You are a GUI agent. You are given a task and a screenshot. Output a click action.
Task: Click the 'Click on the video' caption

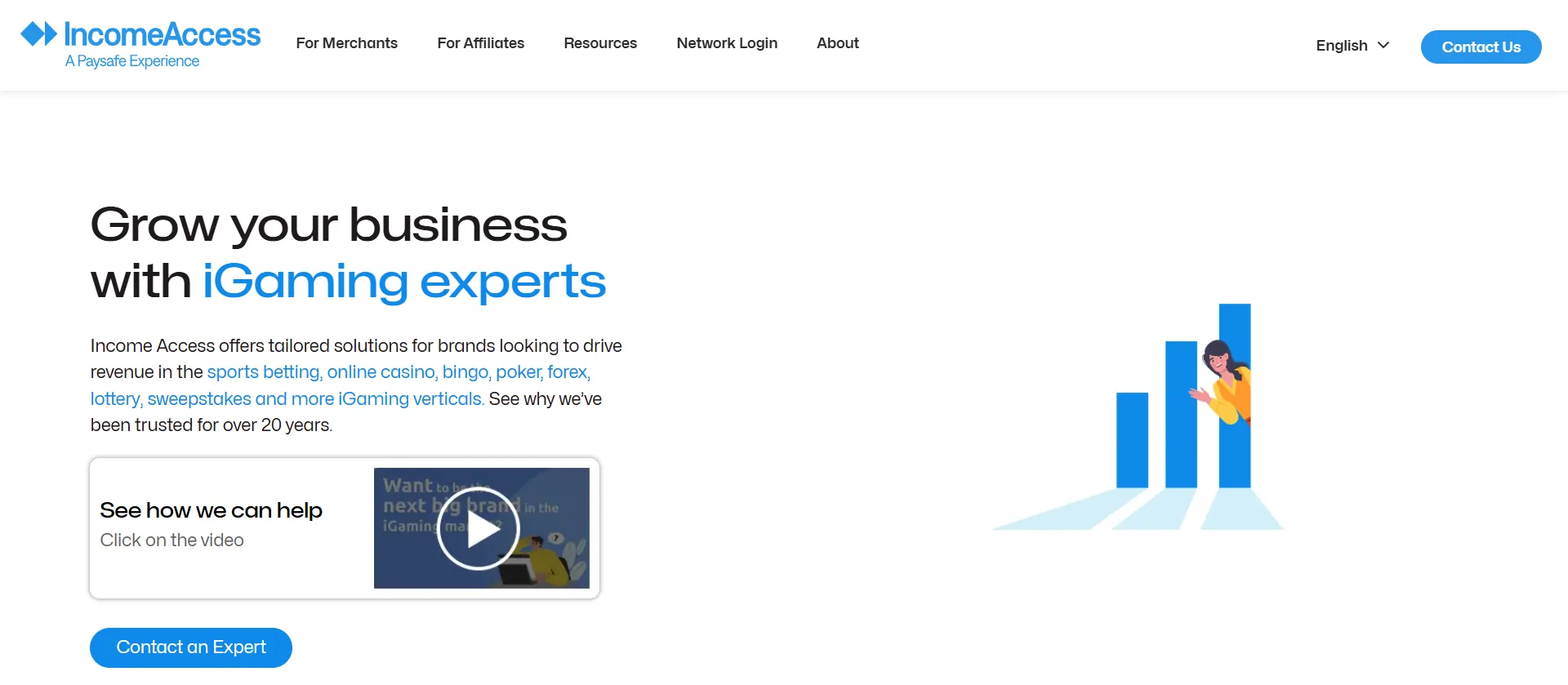tap(171, 540)
